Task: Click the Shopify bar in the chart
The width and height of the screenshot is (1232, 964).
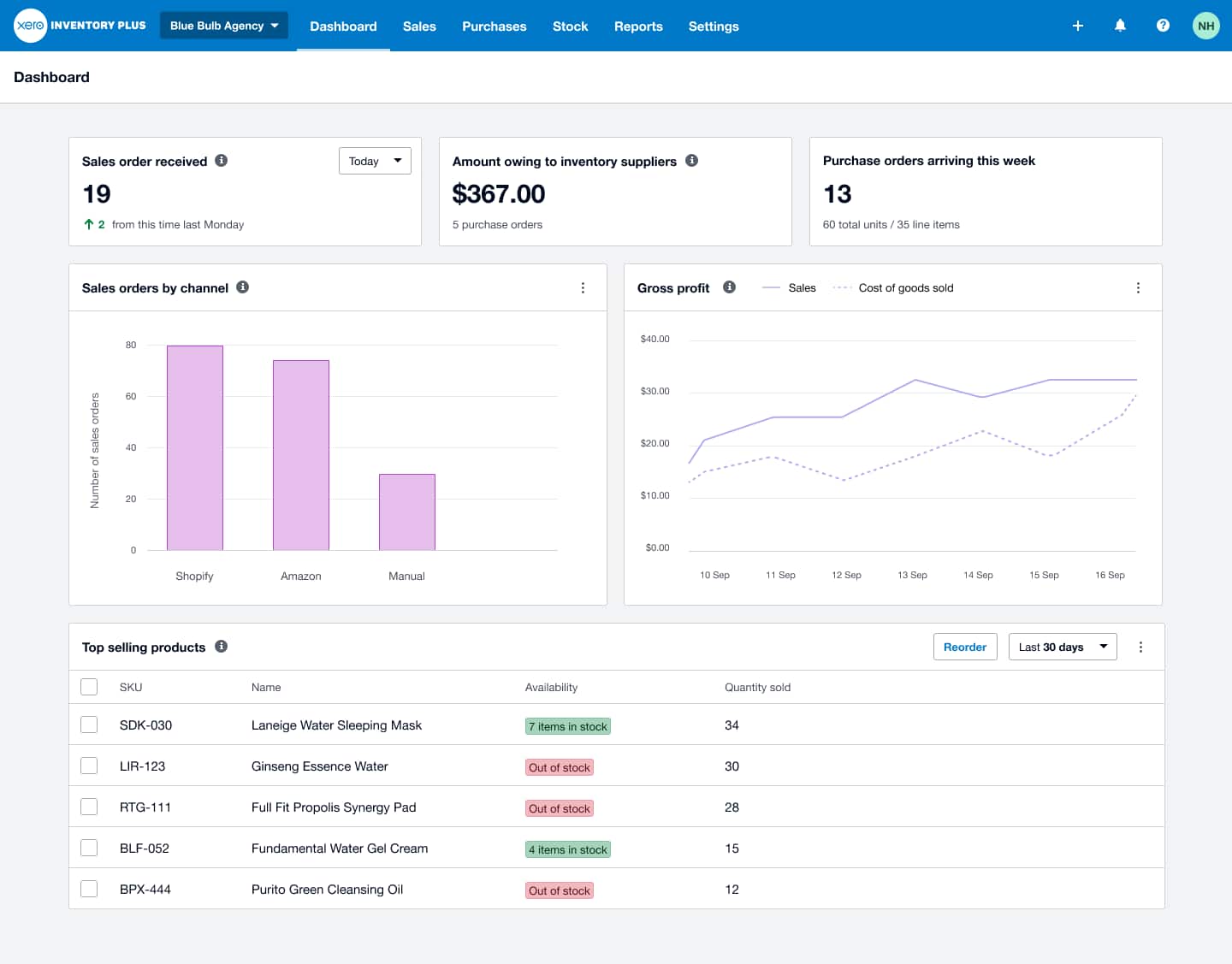Action: 194,447
